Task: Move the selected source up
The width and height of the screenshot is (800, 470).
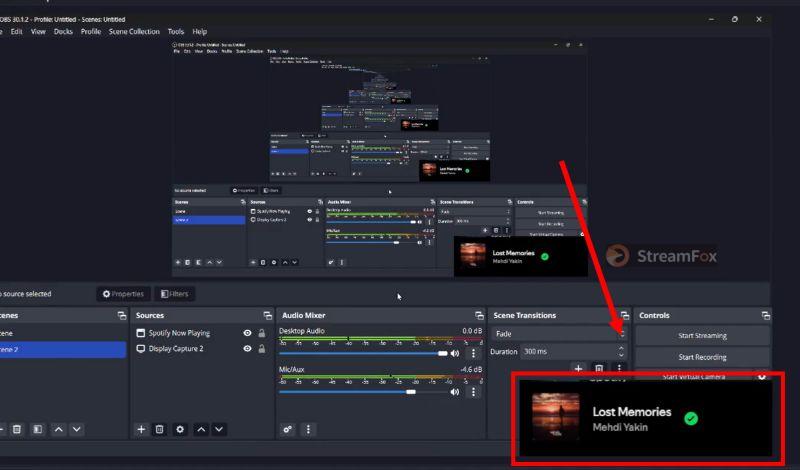Action: coord(201,429)
